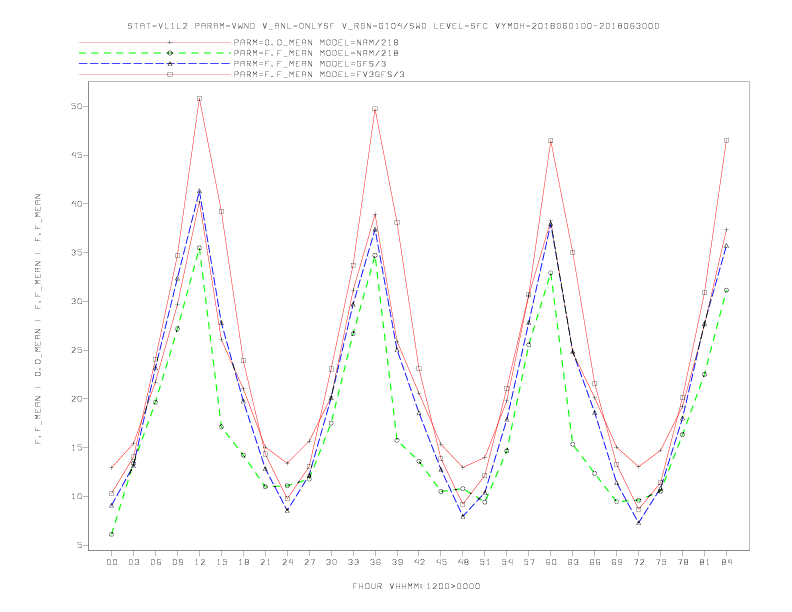The image size is (792, 612).
Task: Select the legend text PARM=O.O_MEAN MODEL=NAM/218
Action: click(316, 42)
